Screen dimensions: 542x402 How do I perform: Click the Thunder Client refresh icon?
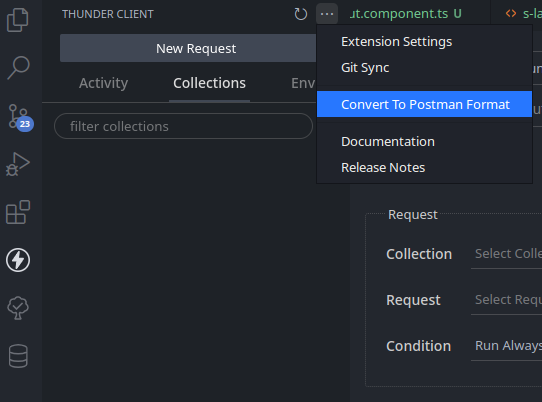click(301, 14)
